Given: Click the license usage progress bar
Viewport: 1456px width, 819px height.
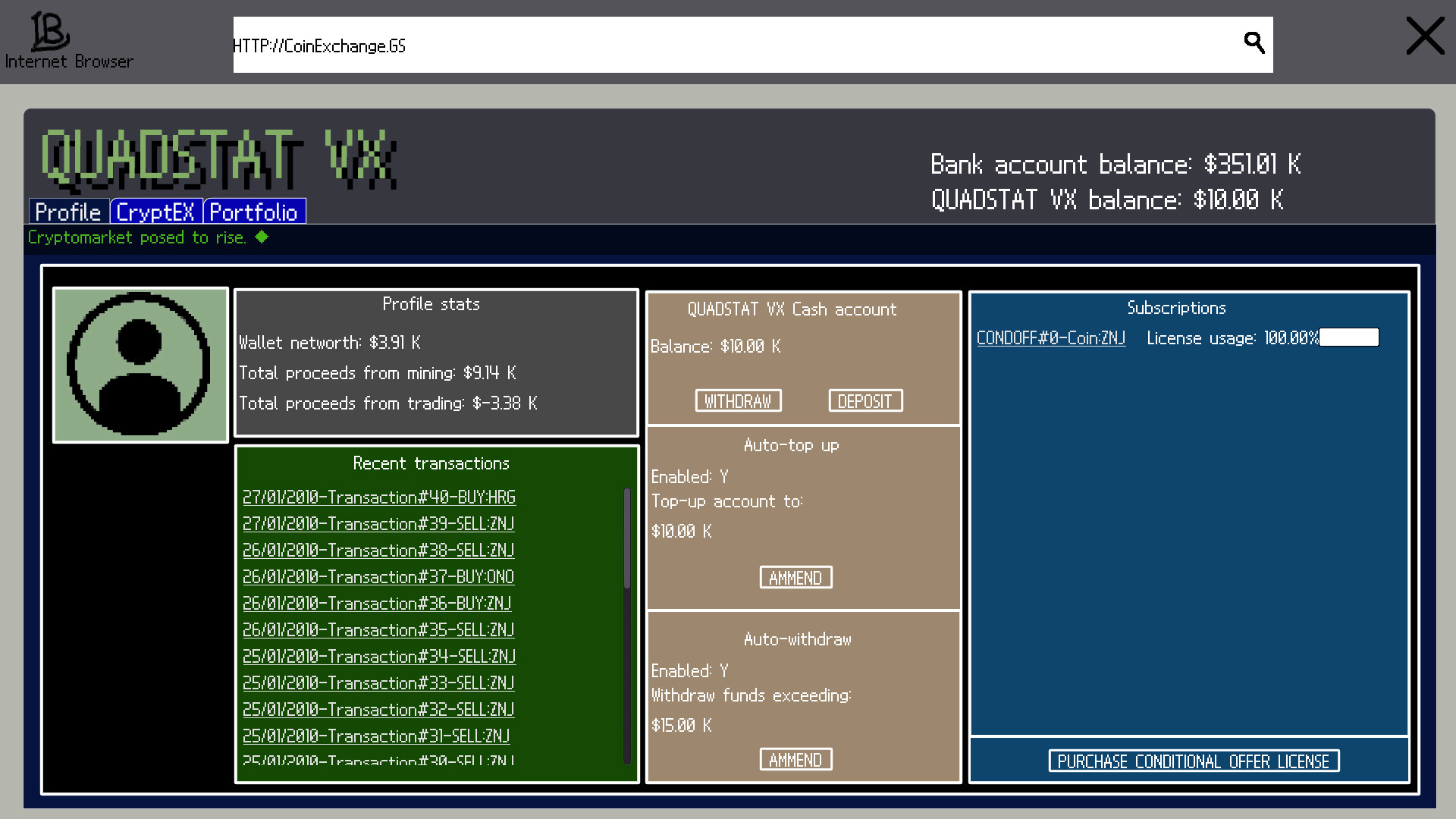Looking at the screenshot, I should pyautogui.click(x=1349, y=337).
